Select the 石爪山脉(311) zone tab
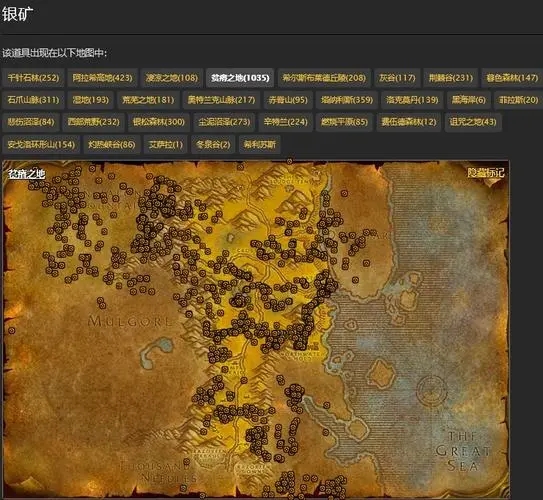This screenshot has height=500, width=543. (33, 100)
